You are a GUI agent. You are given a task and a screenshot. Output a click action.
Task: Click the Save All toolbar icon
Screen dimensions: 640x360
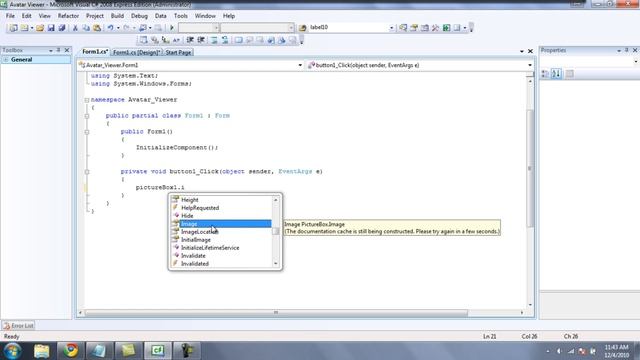[62, 28]
